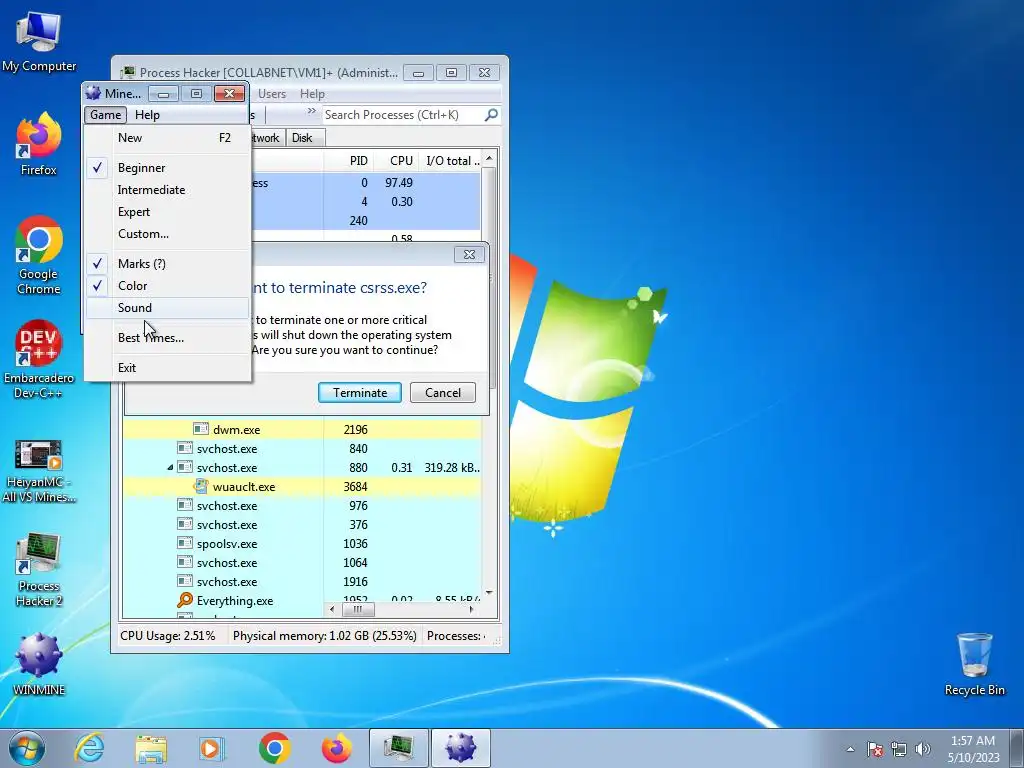
Task: Select svchost.exe row with PID 840
Action: pos(302,449)
